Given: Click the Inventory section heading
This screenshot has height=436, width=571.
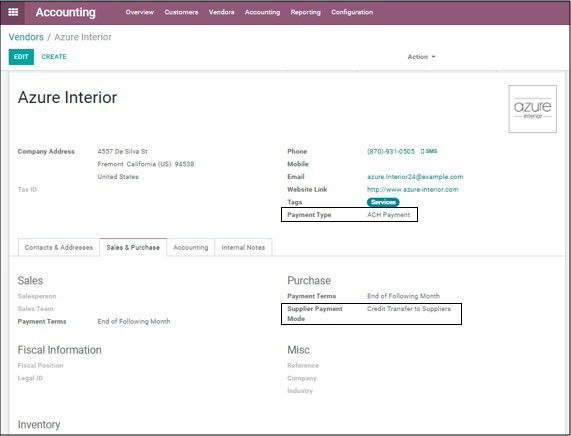Looking at the screenshot, I should (x=39, y=425).
